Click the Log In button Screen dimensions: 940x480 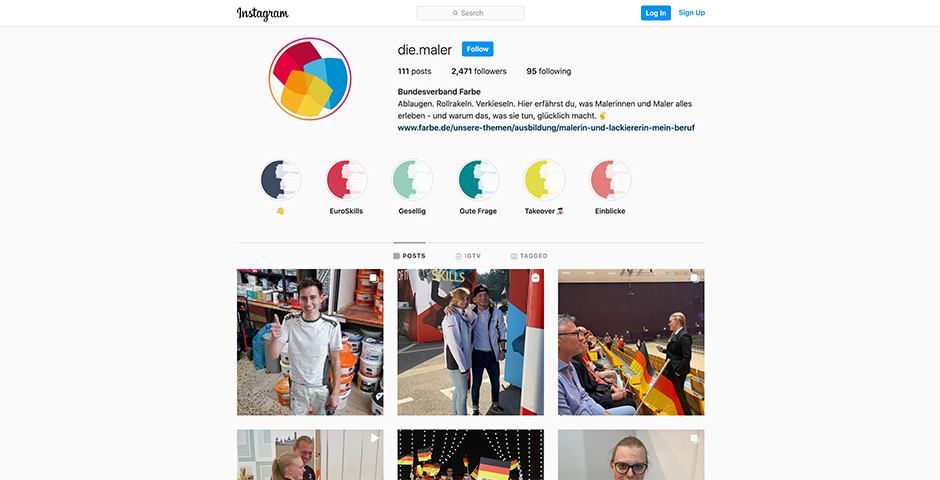(656, 13)
